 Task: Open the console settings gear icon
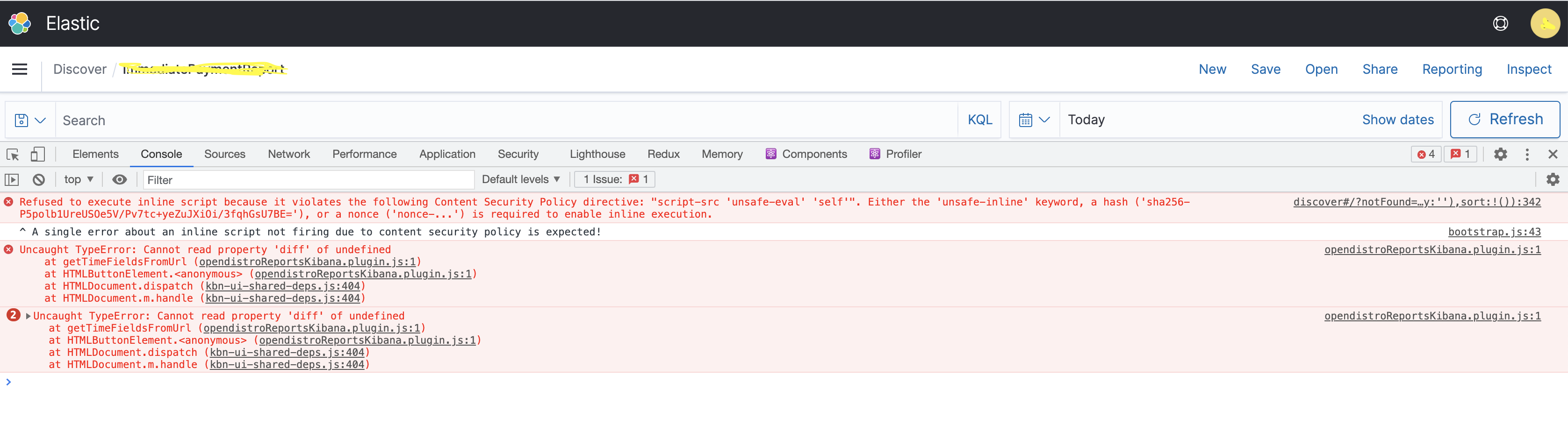tap(1552, 179)
